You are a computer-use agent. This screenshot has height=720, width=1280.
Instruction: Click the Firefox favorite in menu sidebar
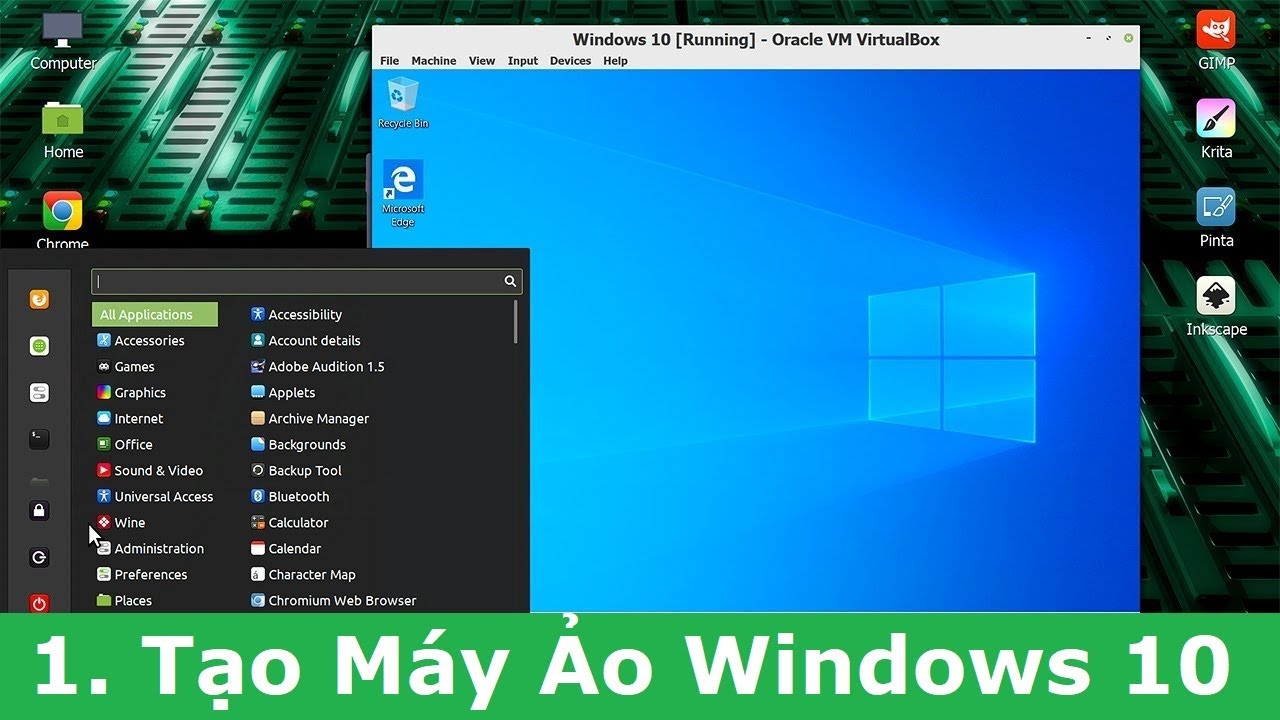(x=39, y=299)
